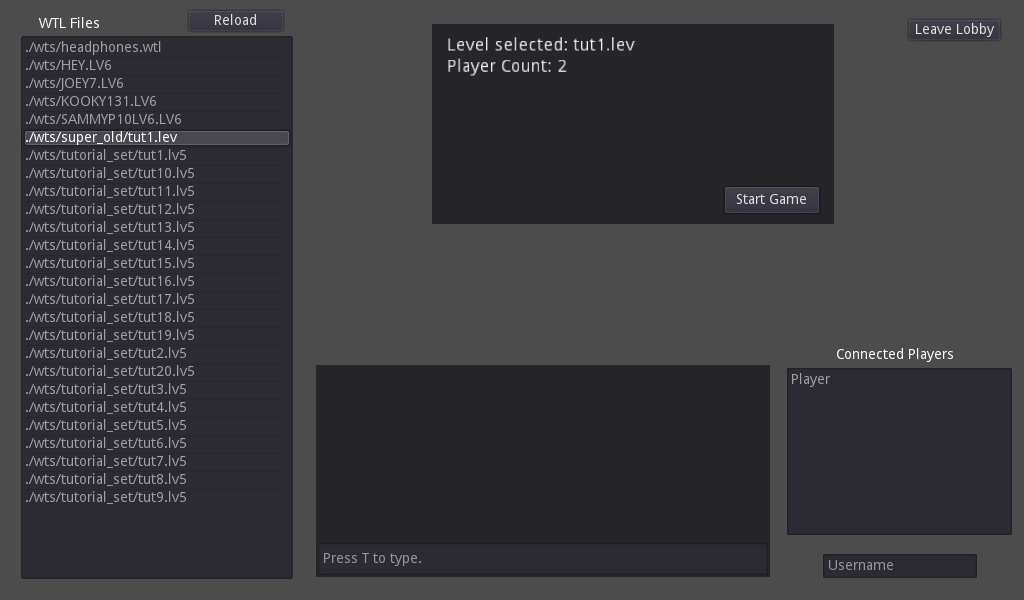Select tutorial_set/tut1.lv5 level

point(107,155)
